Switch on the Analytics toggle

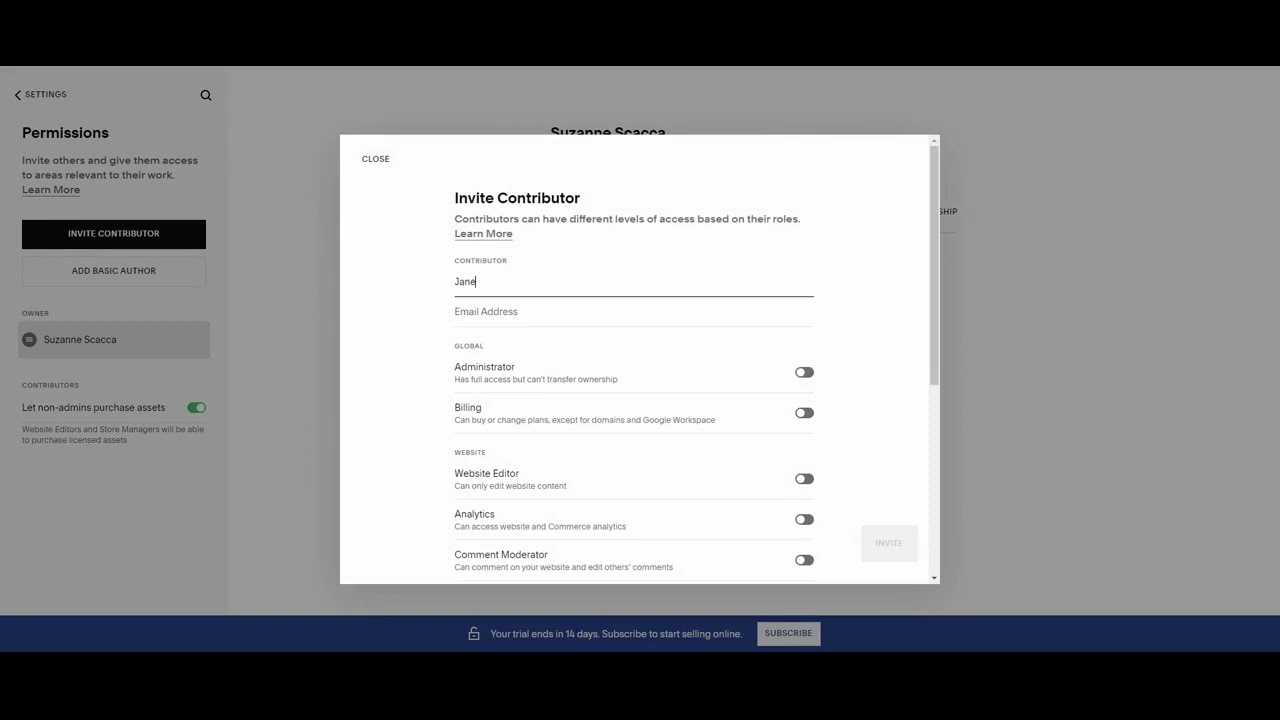point(804,520)
